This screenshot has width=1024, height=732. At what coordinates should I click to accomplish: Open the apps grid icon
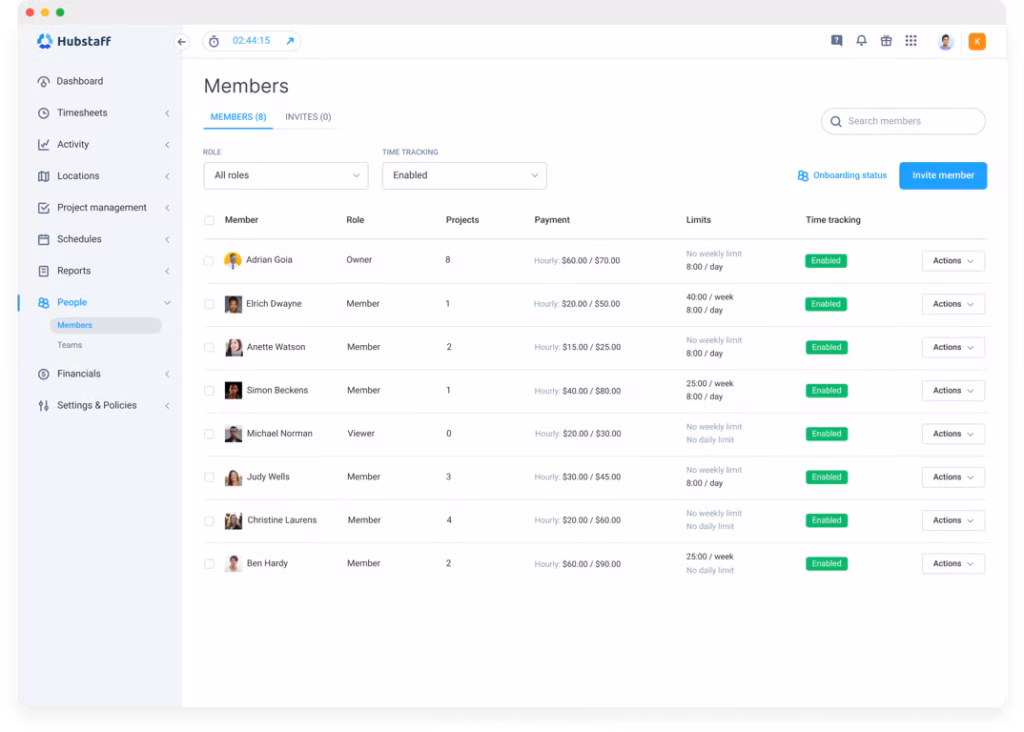pos(911,41)
